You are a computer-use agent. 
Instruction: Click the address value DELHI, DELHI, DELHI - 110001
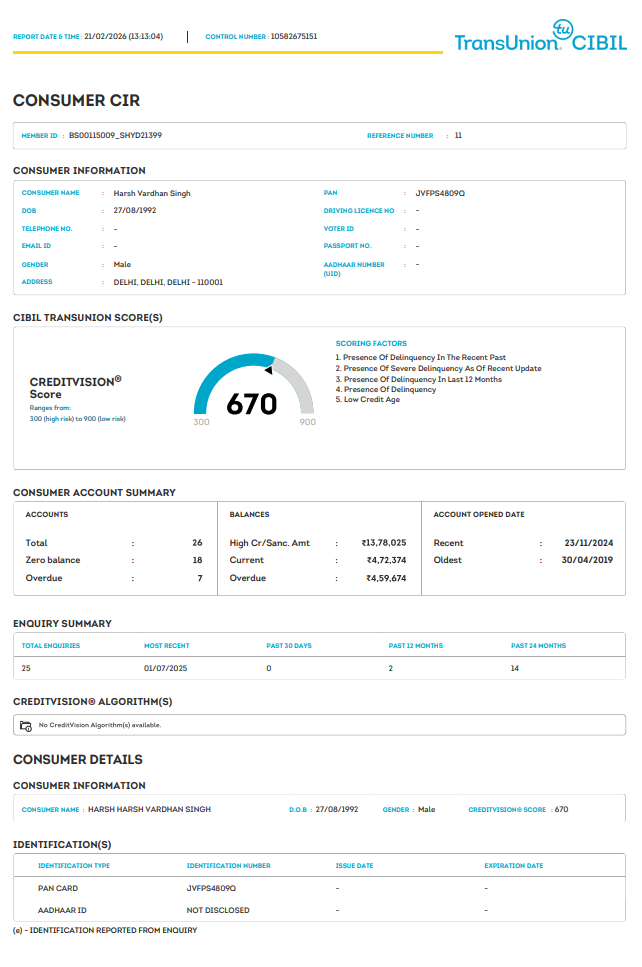pos(168,283)
